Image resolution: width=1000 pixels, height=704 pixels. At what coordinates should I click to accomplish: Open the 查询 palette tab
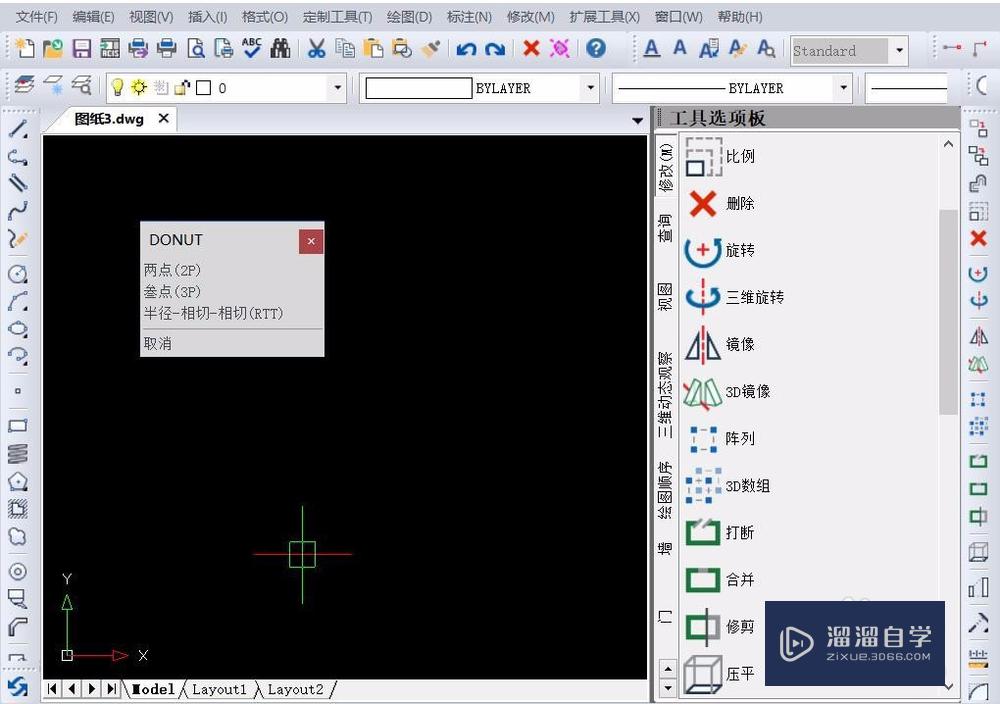(x=665, y=228)
